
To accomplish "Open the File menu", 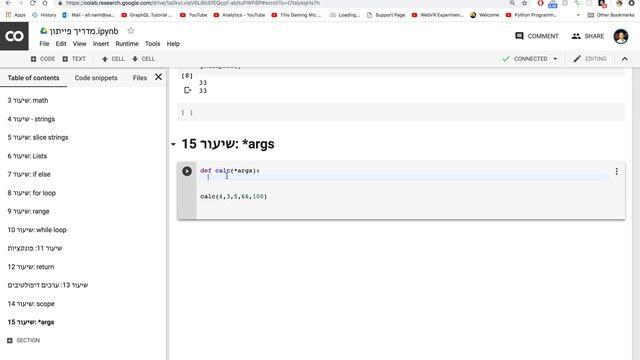I will (x=44, y=44).
